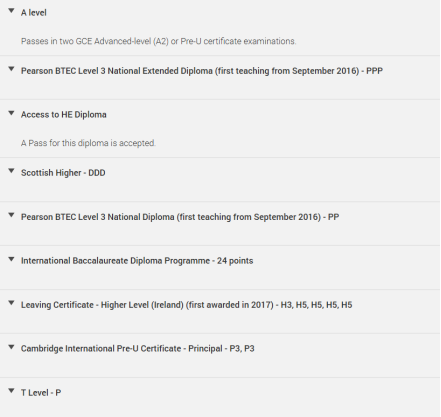Click the A level heading text

tap(34, 13)
